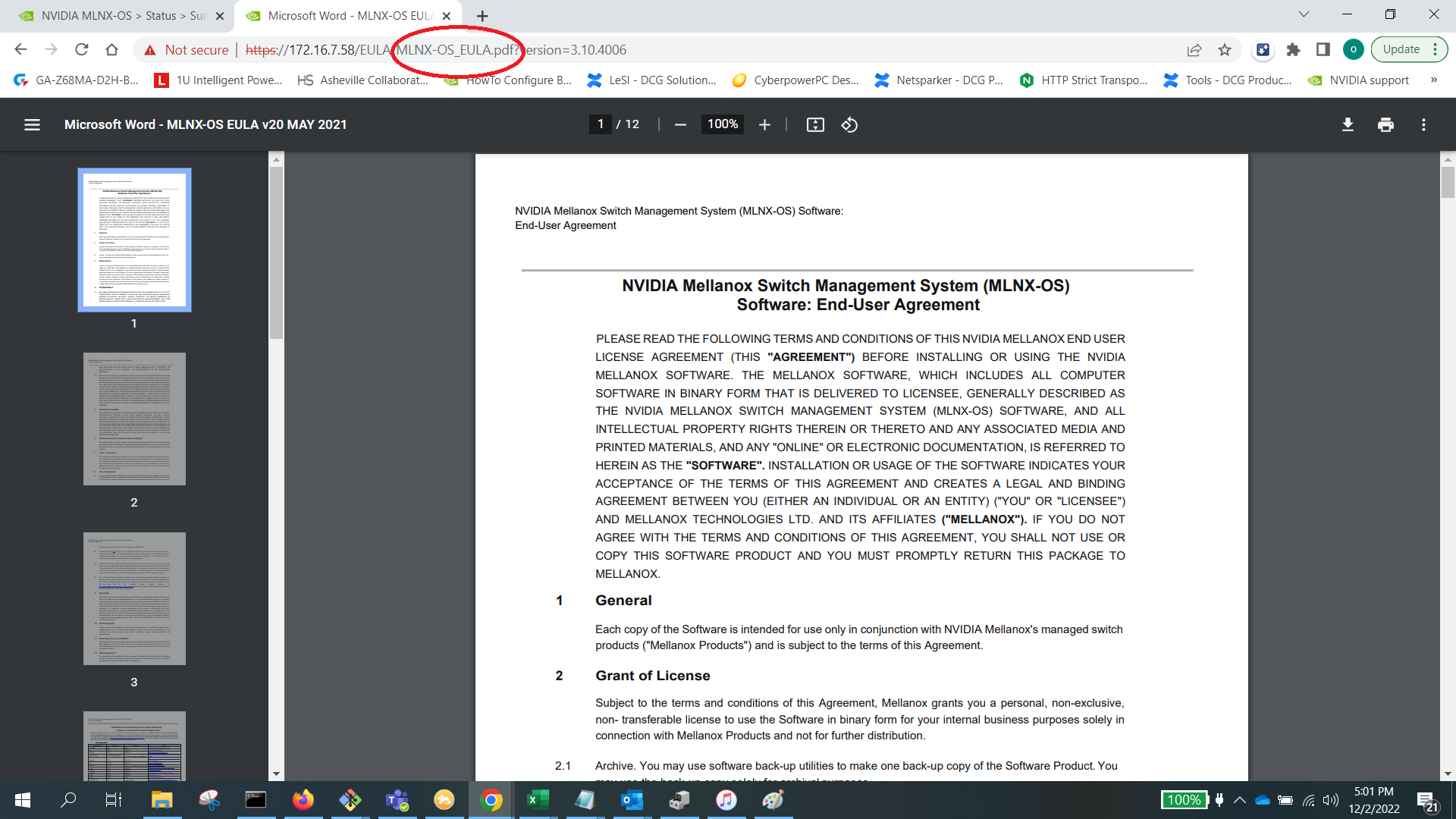Open the Windows Start menu
The height and width of the screenshot is (819, 1456).
[22, 800]
